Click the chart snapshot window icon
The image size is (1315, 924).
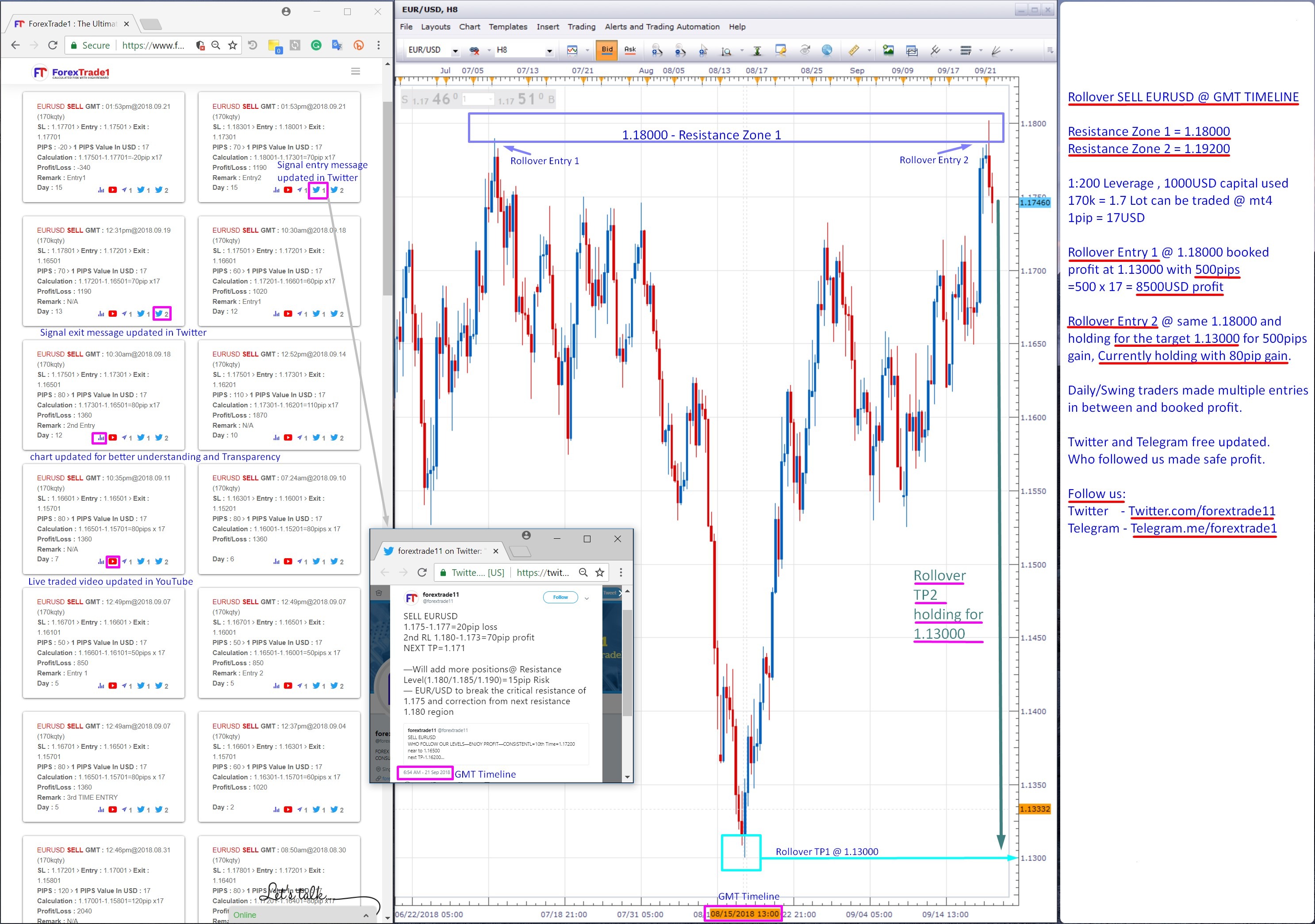pyautogui.click(x=912, y=51)
